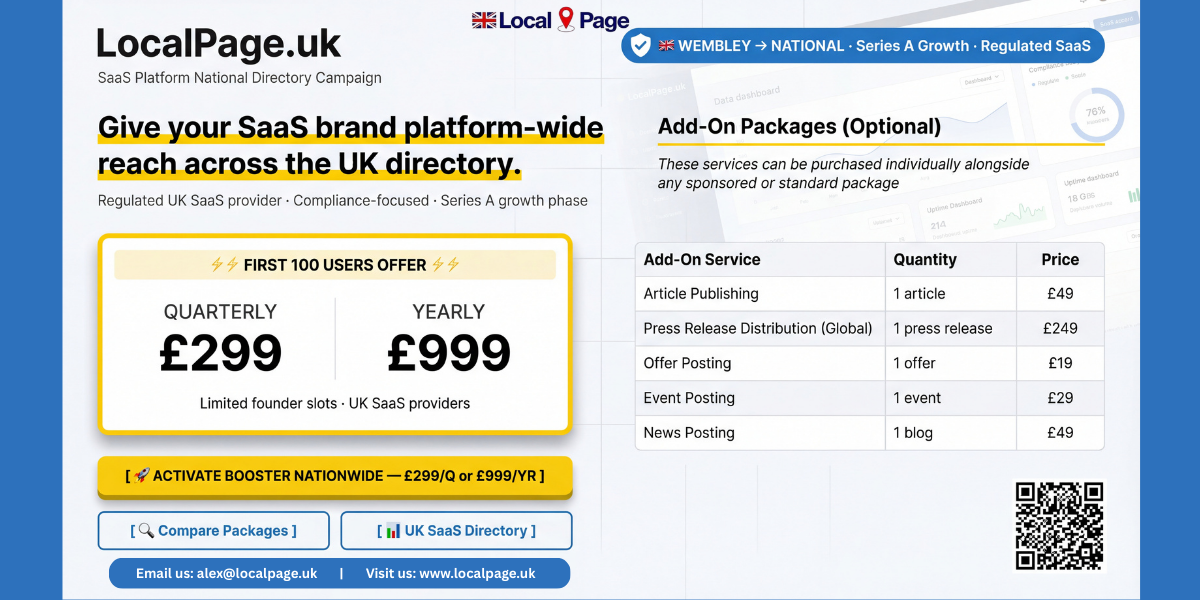Click the 76% circular progress ring

pos(1096,113)
